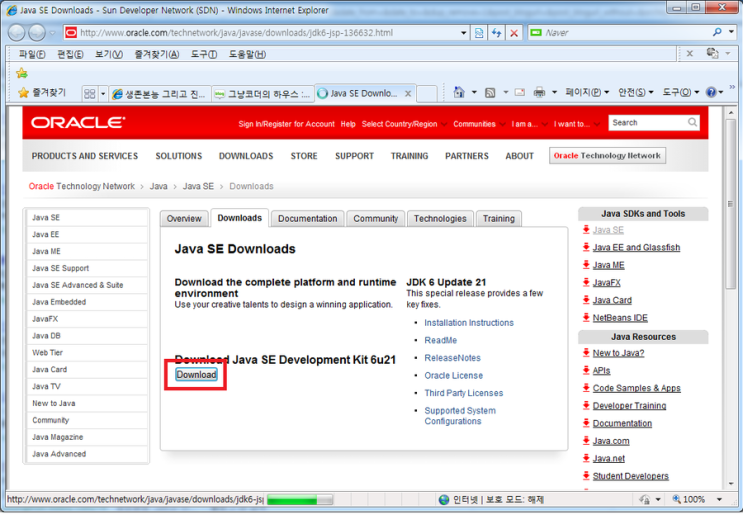743x515 pixels.
Task: Click the Print icon
Action: coord(539,92)
